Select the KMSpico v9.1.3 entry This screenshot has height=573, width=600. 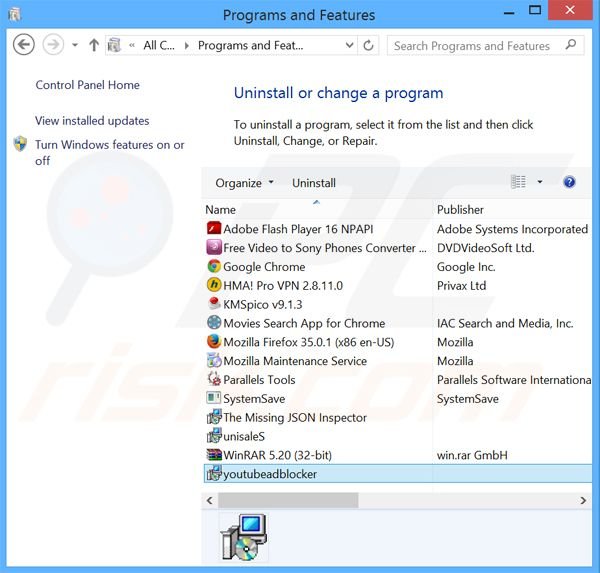point(262,304)
